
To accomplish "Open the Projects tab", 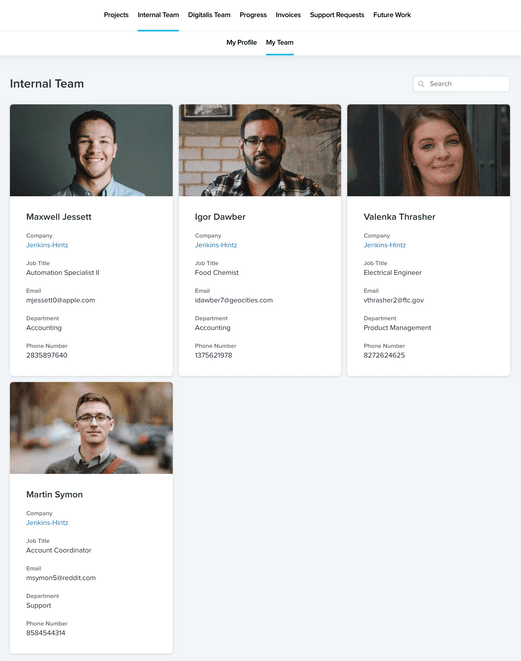I will 116,15.
